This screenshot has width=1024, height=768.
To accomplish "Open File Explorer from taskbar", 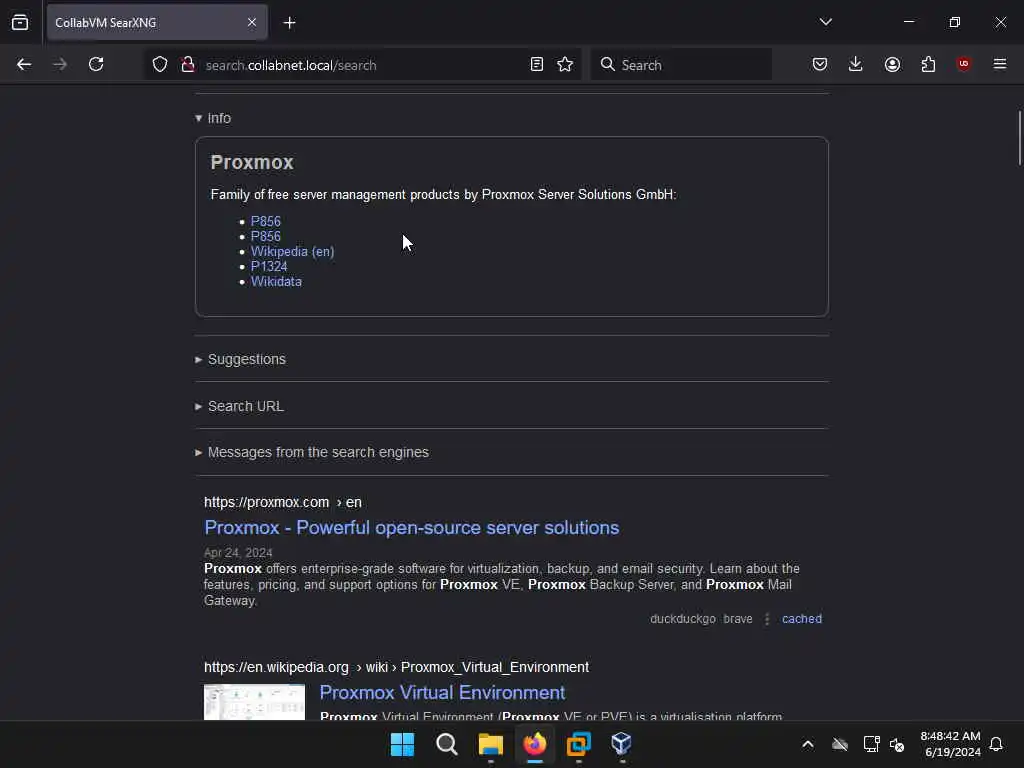I will [490, 744].
